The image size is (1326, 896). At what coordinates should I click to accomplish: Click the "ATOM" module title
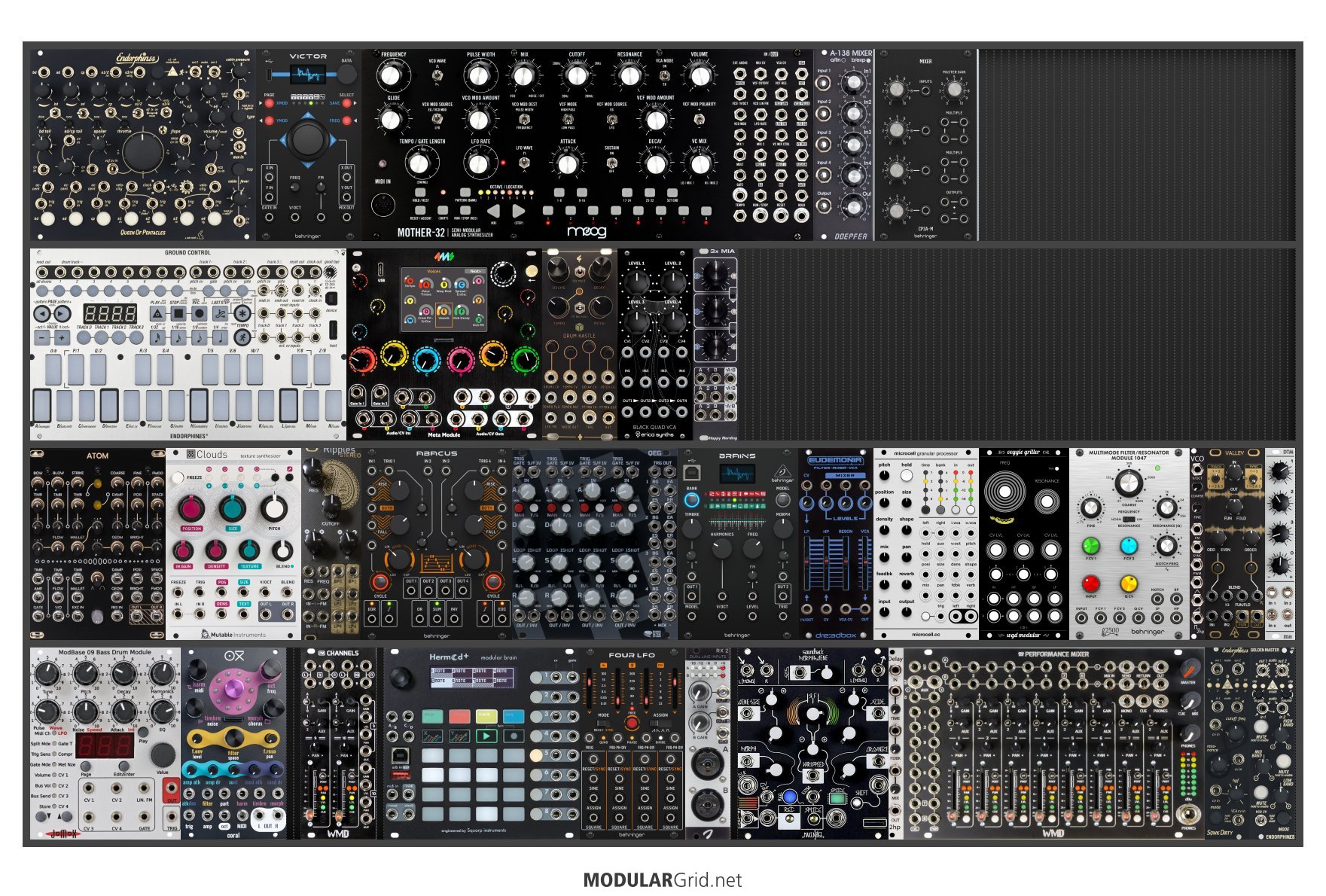[97, 456]
